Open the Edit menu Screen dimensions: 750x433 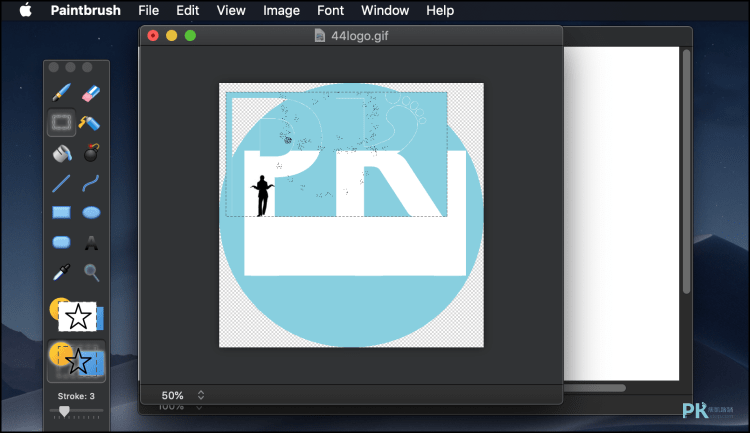click(188, 10)
